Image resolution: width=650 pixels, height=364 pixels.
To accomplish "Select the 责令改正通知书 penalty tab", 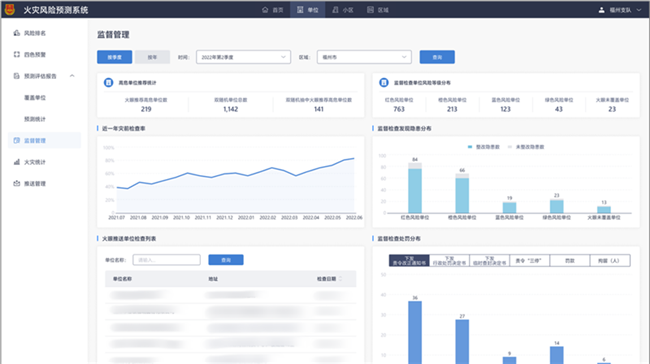I will coord(409,260).
